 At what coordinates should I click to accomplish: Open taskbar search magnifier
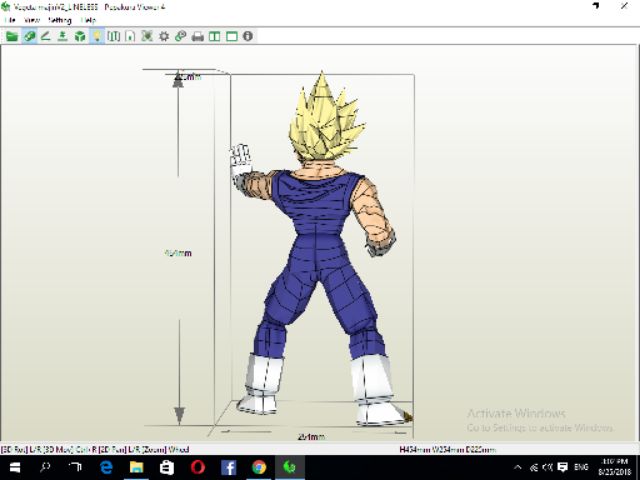click(45, 467)
